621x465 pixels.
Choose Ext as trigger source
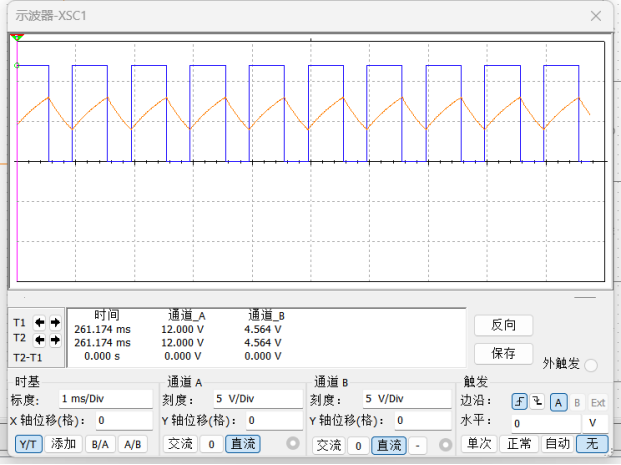pyautogui.click(x=597, y=402)
